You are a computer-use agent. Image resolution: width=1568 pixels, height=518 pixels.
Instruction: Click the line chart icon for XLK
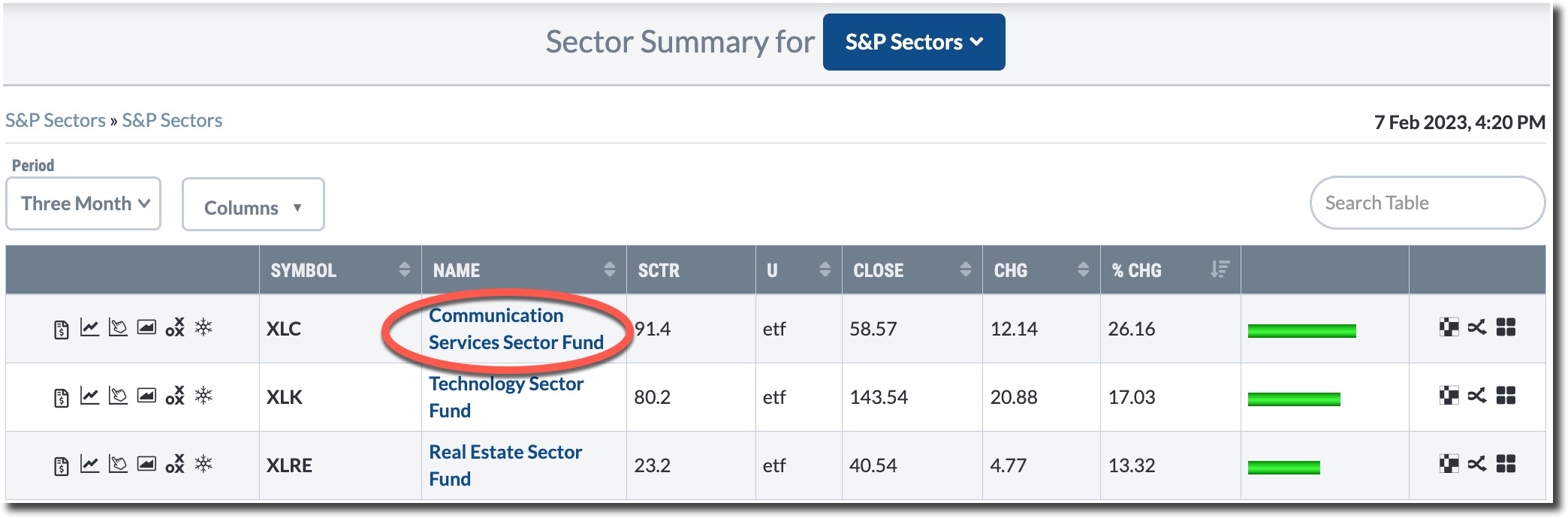[x=89, y=396]
